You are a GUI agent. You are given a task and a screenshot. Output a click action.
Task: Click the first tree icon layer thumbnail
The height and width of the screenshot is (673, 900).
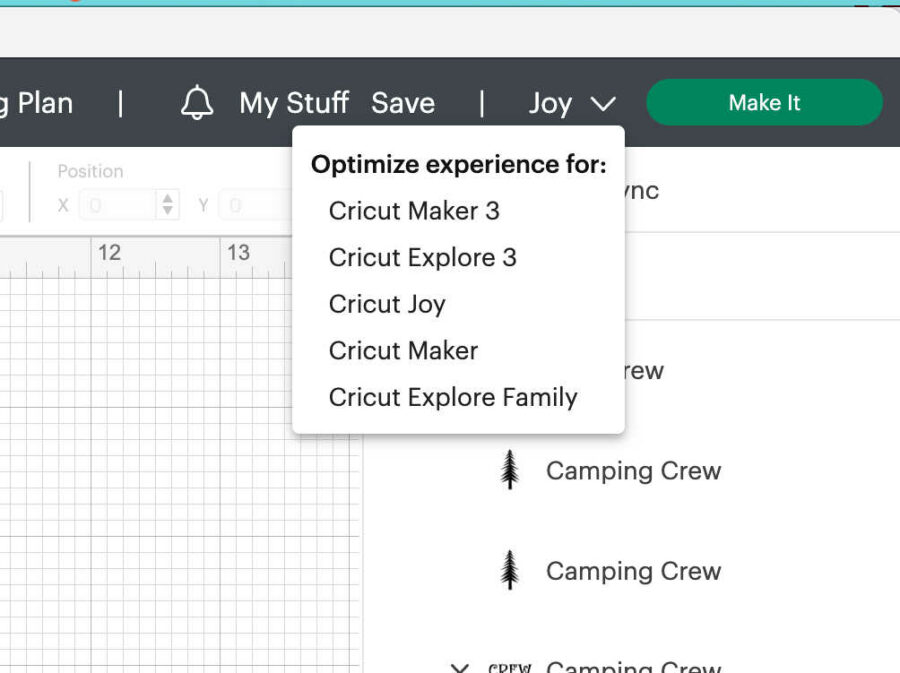[510, 470]
